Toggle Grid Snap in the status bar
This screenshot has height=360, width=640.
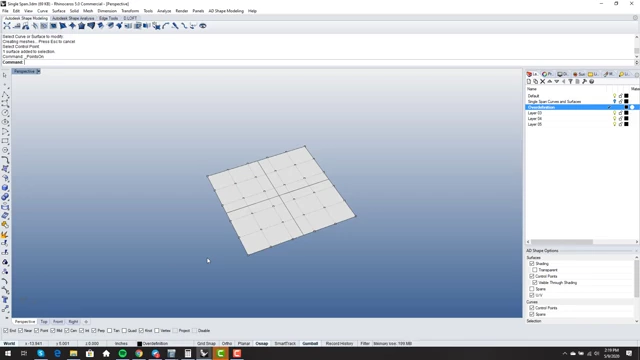(x=206, y=344)
